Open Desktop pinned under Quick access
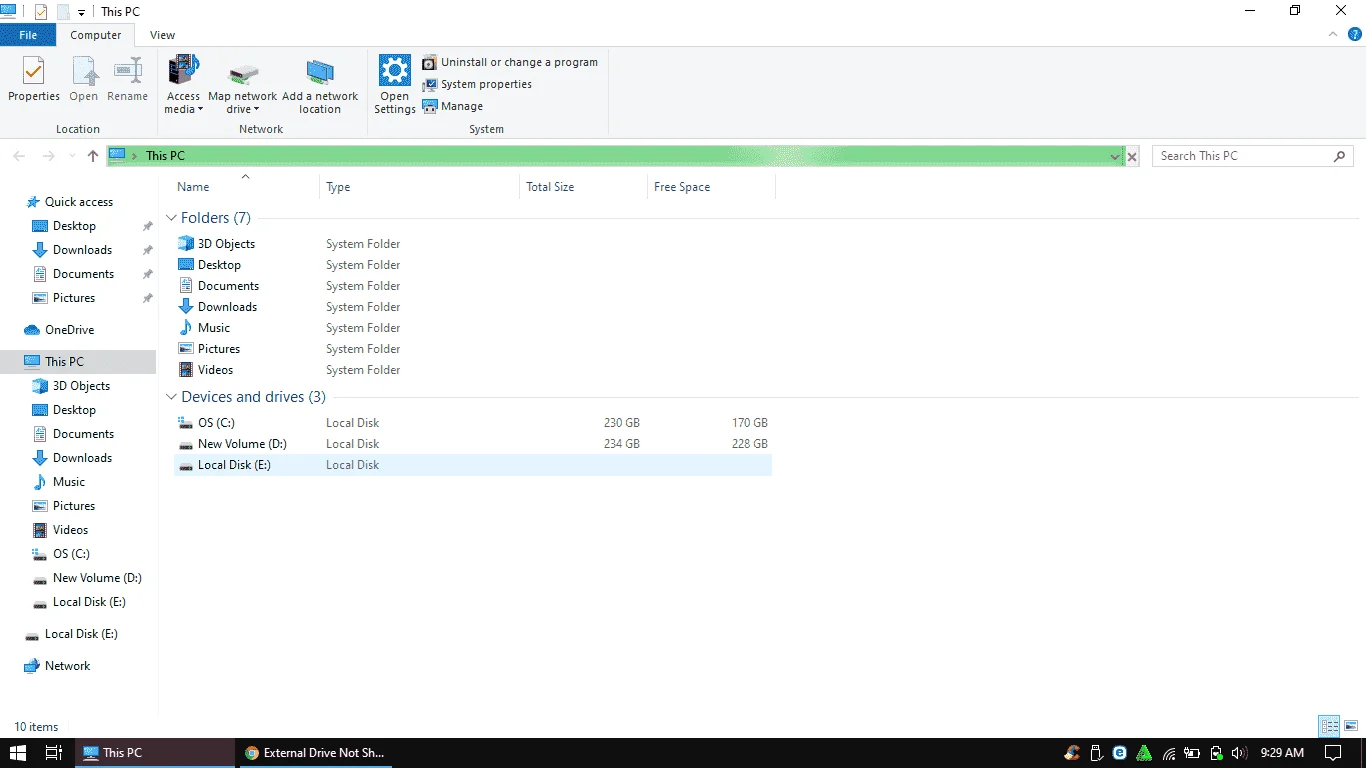The width and height of the screenshot is (1366, 768). click(74, 226)
